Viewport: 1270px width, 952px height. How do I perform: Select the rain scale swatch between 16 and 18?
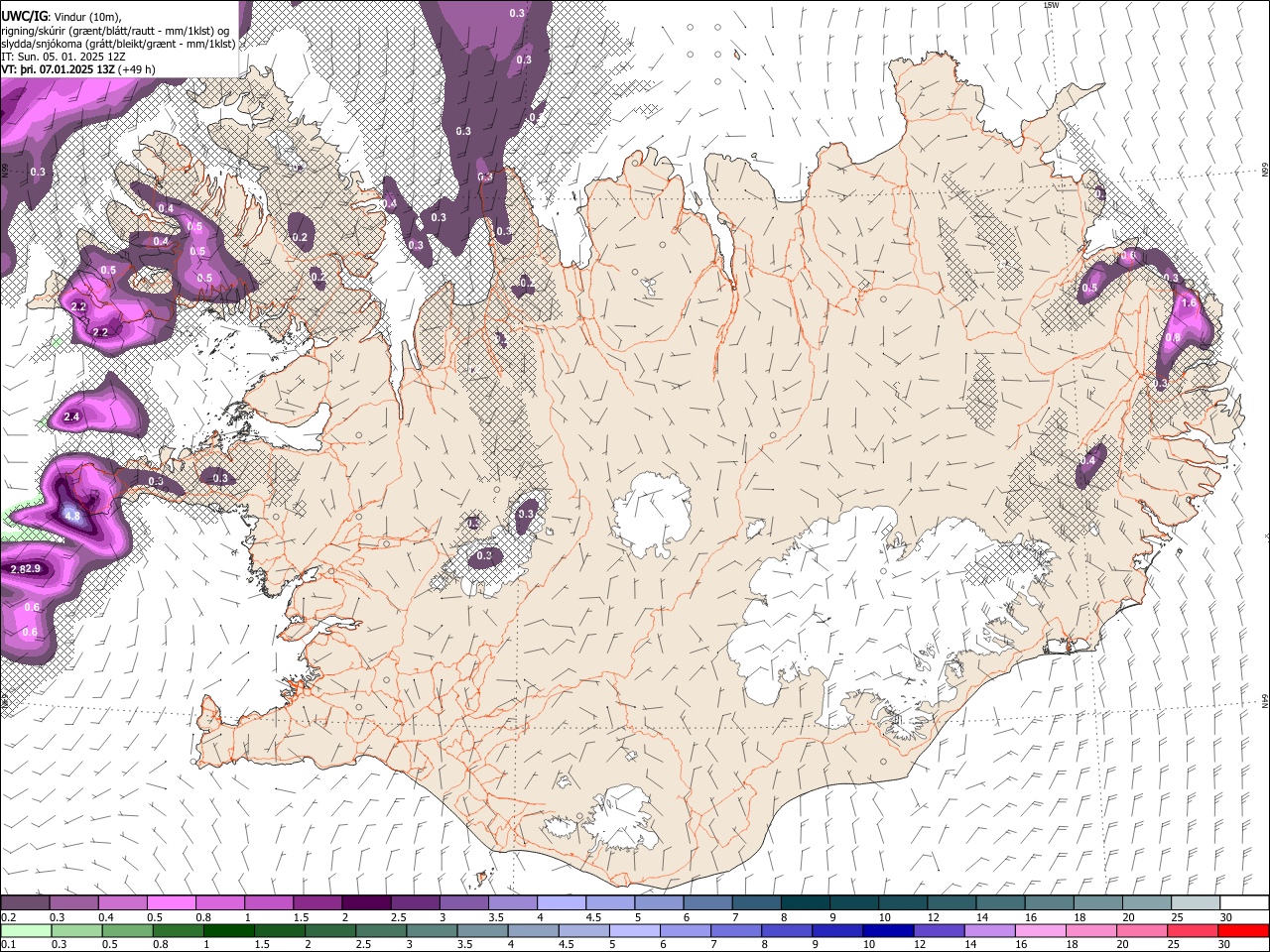(x=1039, y=930)
